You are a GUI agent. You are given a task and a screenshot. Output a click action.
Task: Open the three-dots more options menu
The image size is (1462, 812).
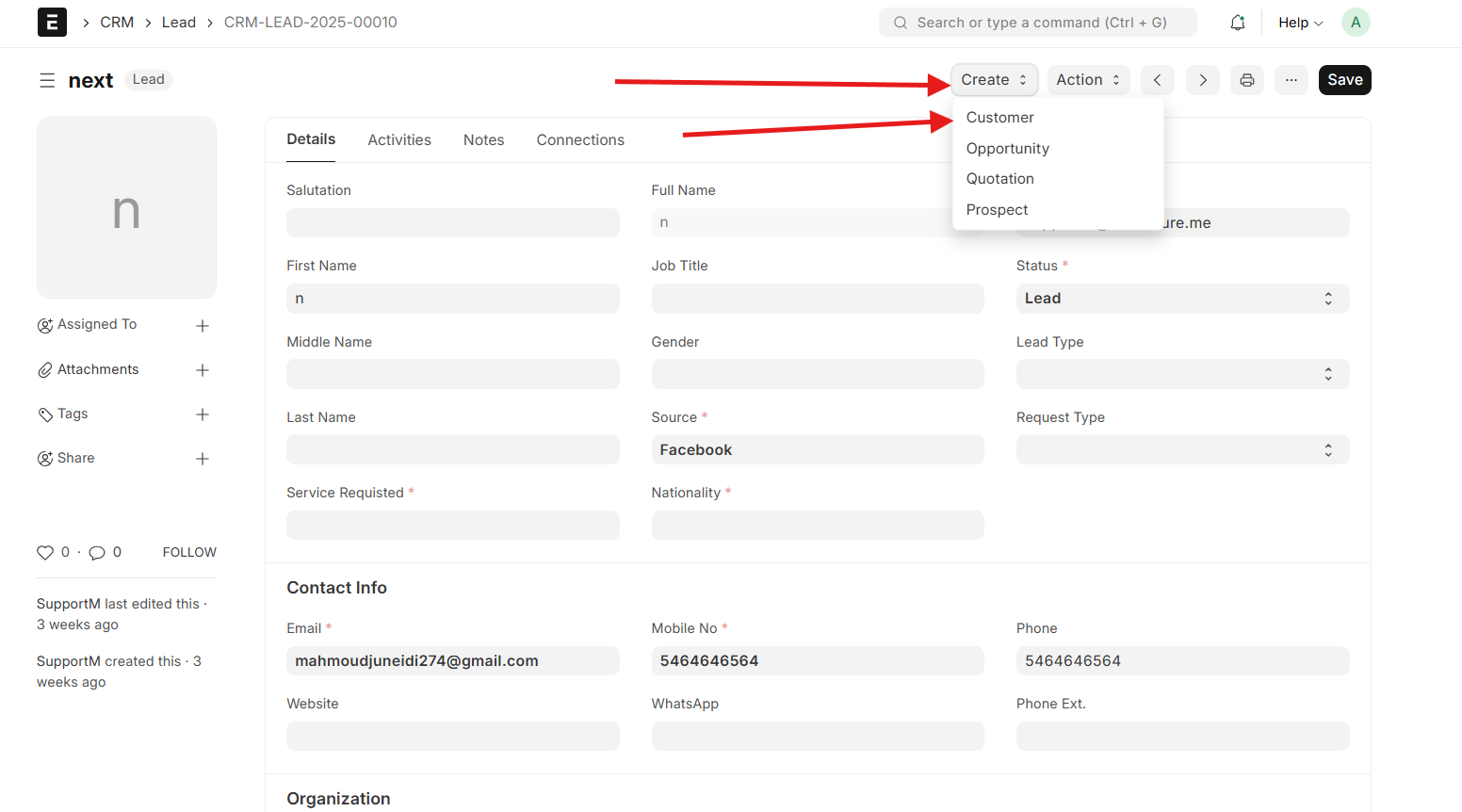1291,80
